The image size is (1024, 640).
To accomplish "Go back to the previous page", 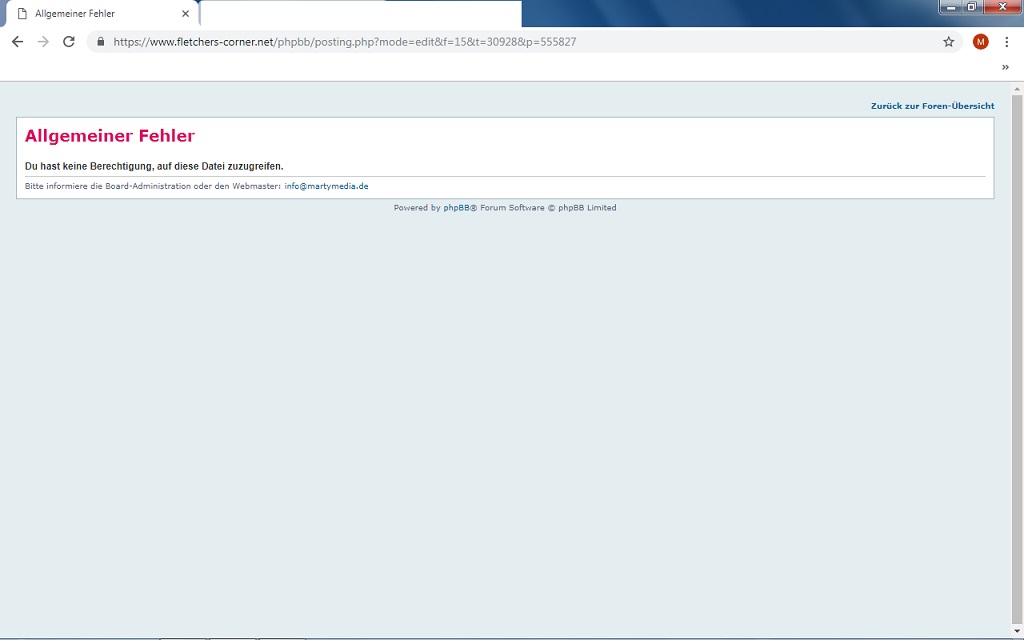I will tap(17, 42).
